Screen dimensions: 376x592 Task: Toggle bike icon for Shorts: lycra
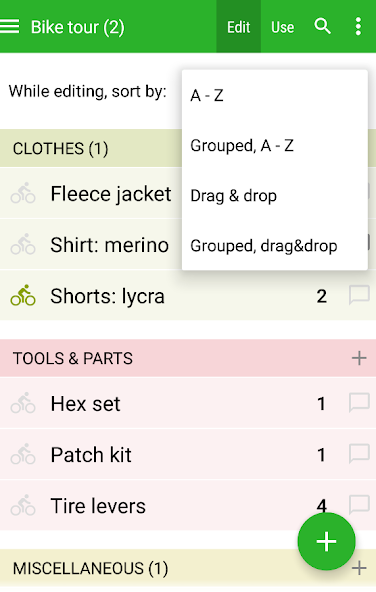pyautogui.click(x=23, y=295)
